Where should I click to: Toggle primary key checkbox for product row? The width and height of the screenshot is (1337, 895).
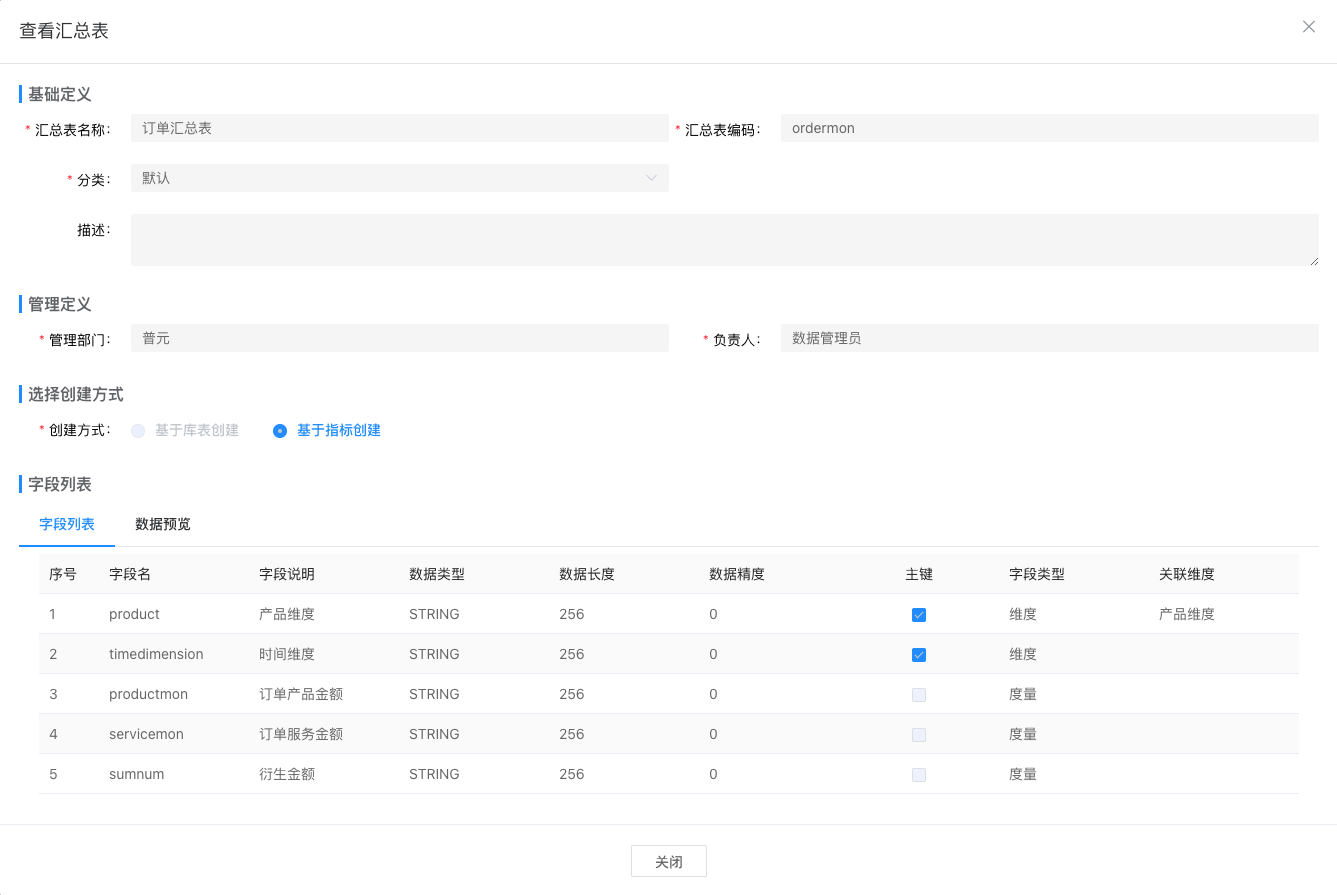(x=918, y=615)
